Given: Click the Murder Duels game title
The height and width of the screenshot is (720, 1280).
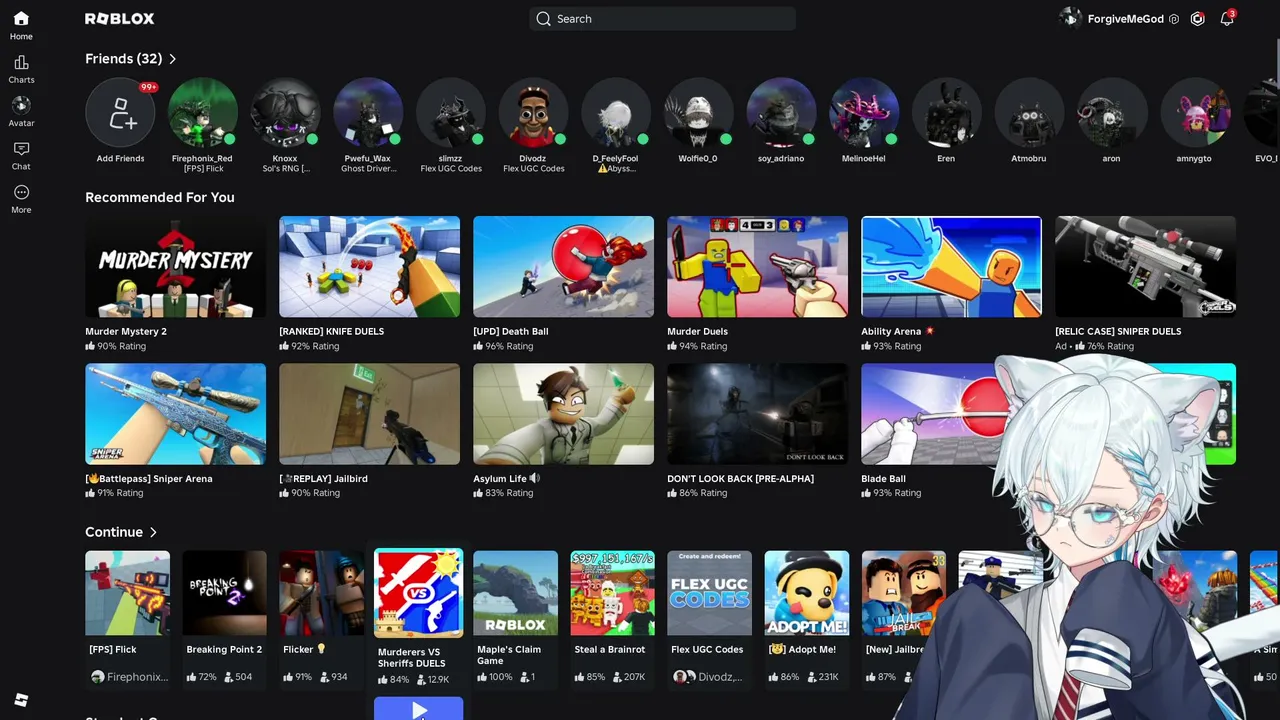Looking at the screenshot, I should coord(697,332).
